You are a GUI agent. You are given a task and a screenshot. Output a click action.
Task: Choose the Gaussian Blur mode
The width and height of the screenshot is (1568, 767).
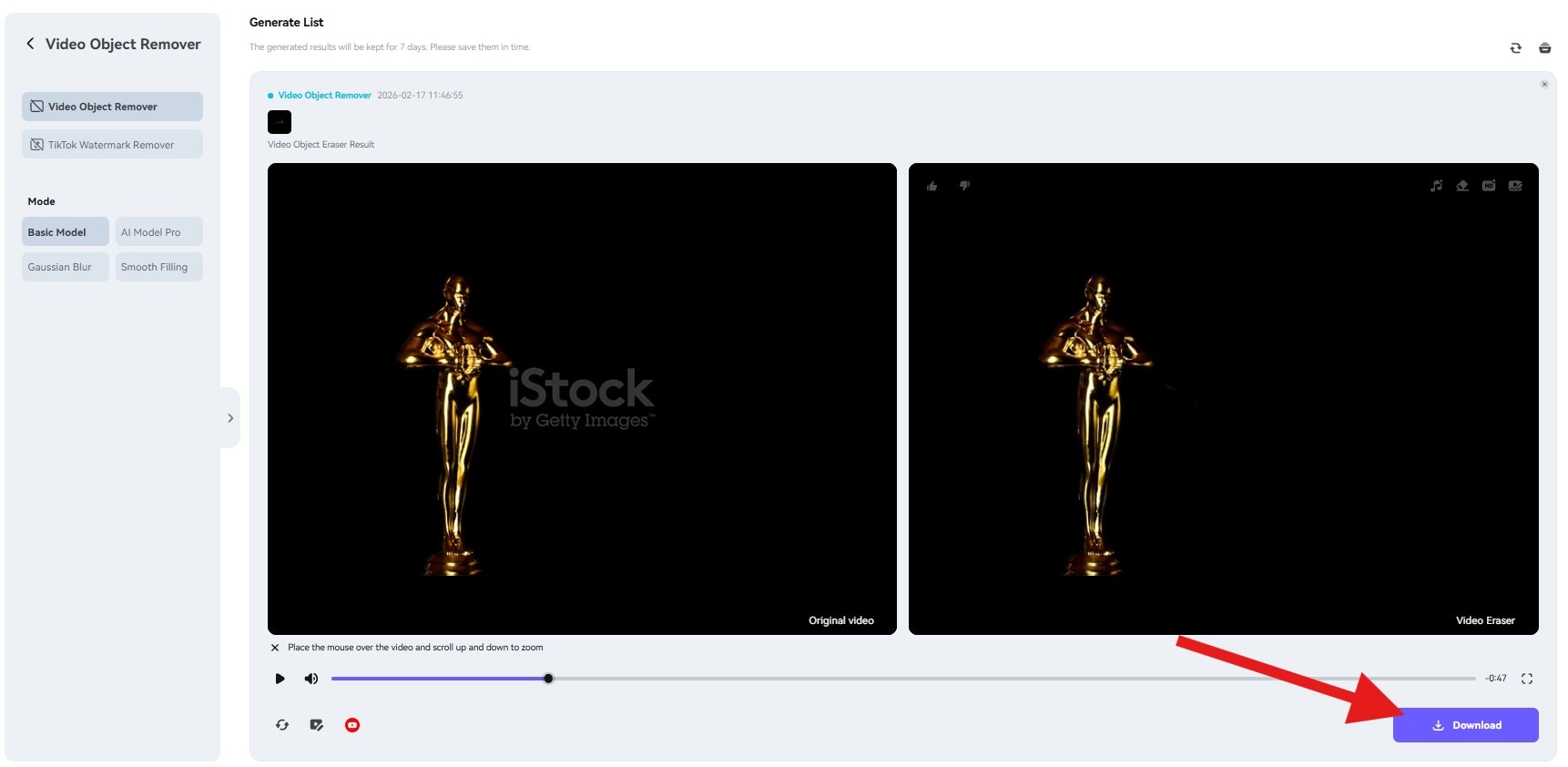click(66, 267)
